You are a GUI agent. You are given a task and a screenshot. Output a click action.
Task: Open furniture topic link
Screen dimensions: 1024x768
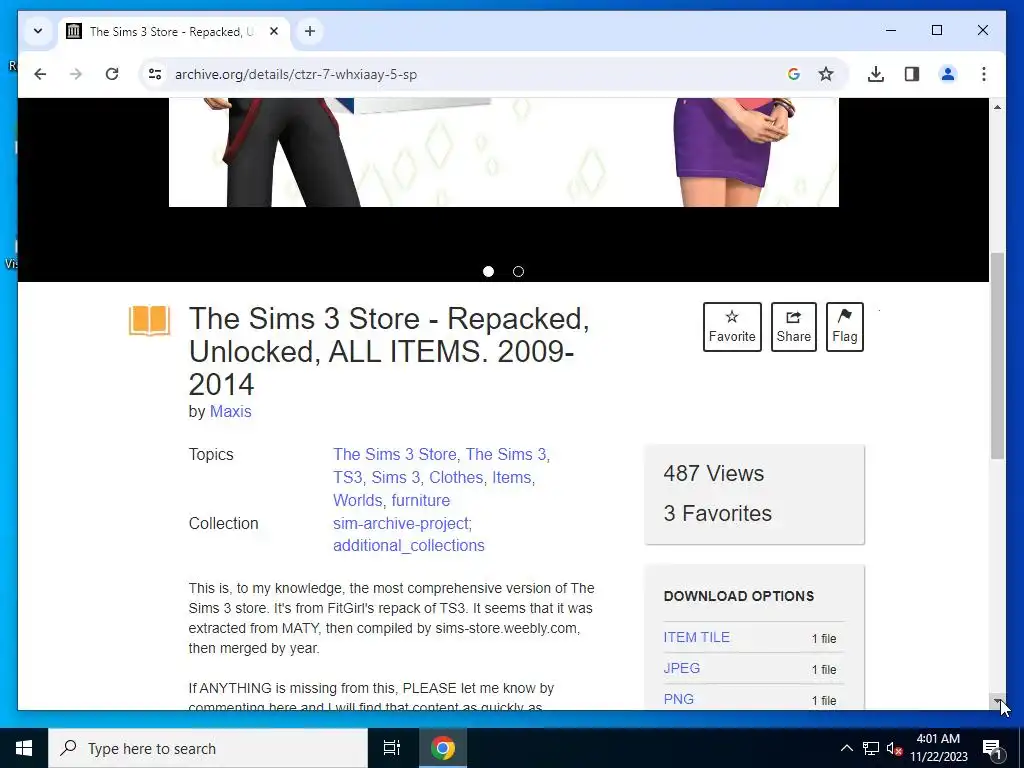tap(421, 500)
